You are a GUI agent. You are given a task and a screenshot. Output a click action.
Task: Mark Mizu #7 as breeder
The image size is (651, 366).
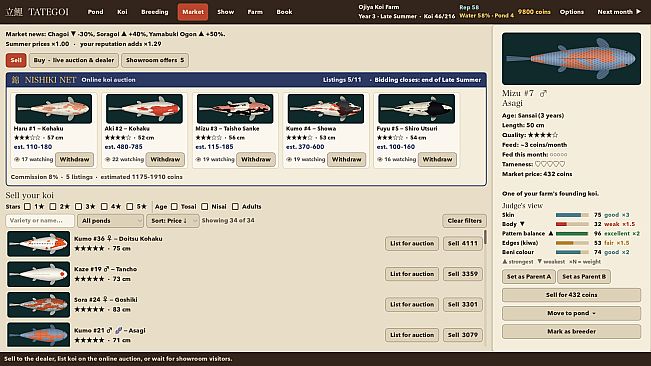tap(571, 332)
